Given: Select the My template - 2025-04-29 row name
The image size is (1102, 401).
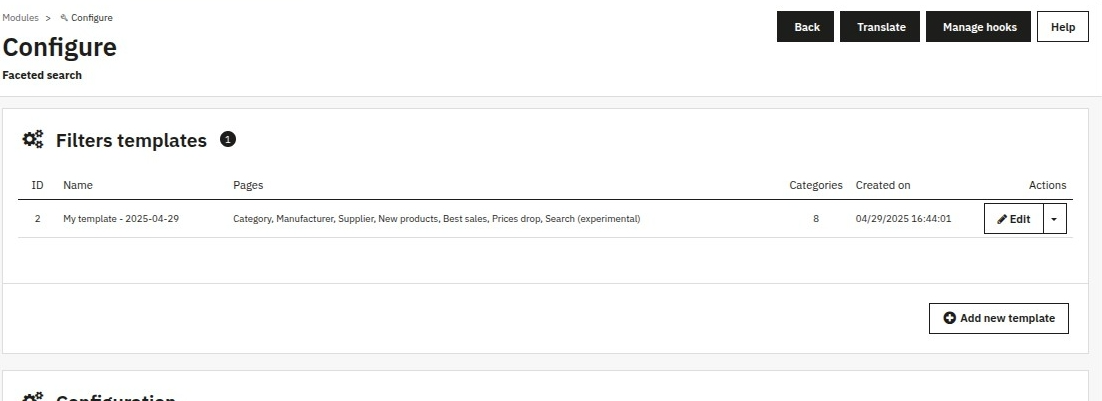Looking at the screenshot, I should (x=121, y=219).
